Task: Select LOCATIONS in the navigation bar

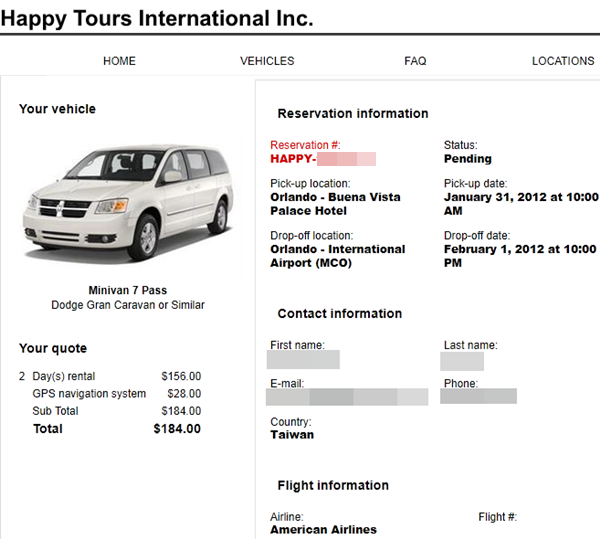Action: point(563,61)
